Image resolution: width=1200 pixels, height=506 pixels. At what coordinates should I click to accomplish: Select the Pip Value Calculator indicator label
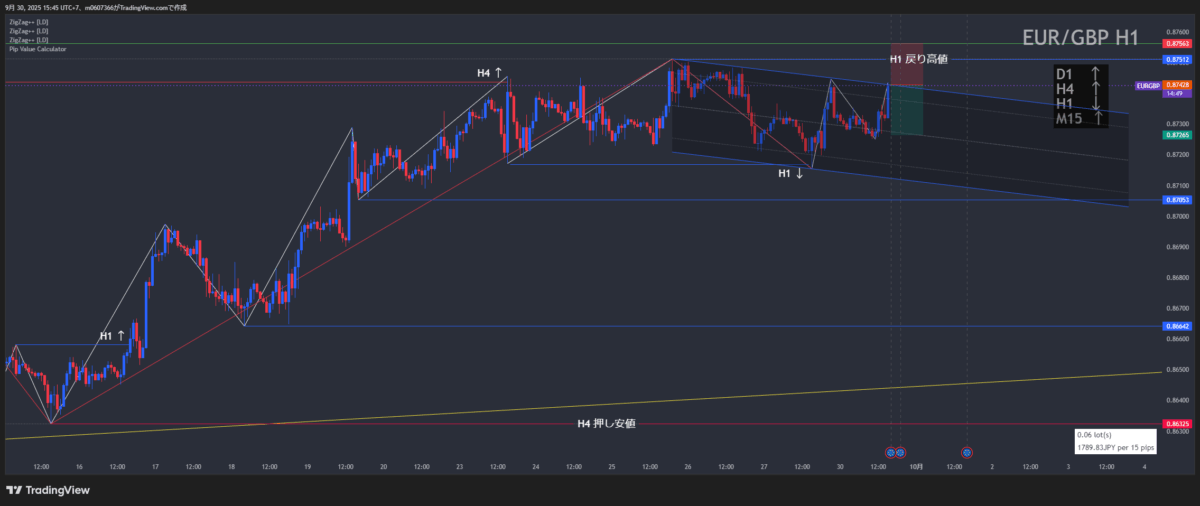click(x=38, y=48)
